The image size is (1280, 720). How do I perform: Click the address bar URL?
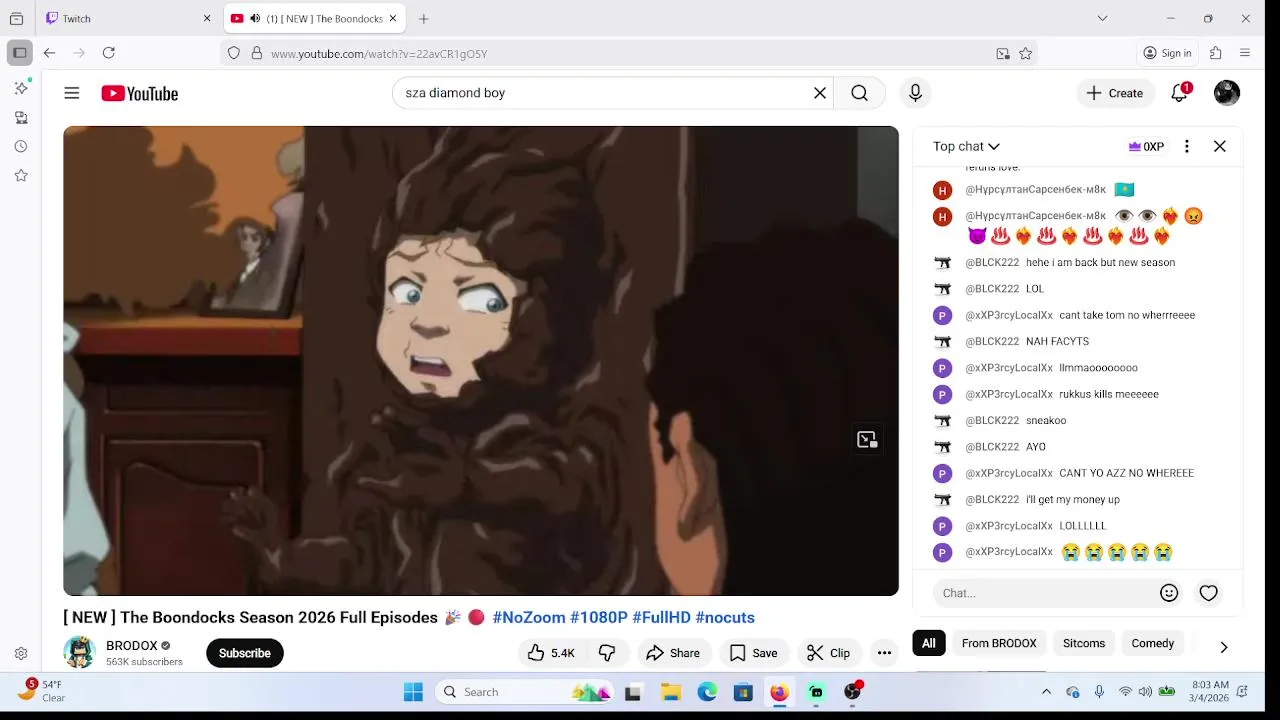[x=379, y=54]
